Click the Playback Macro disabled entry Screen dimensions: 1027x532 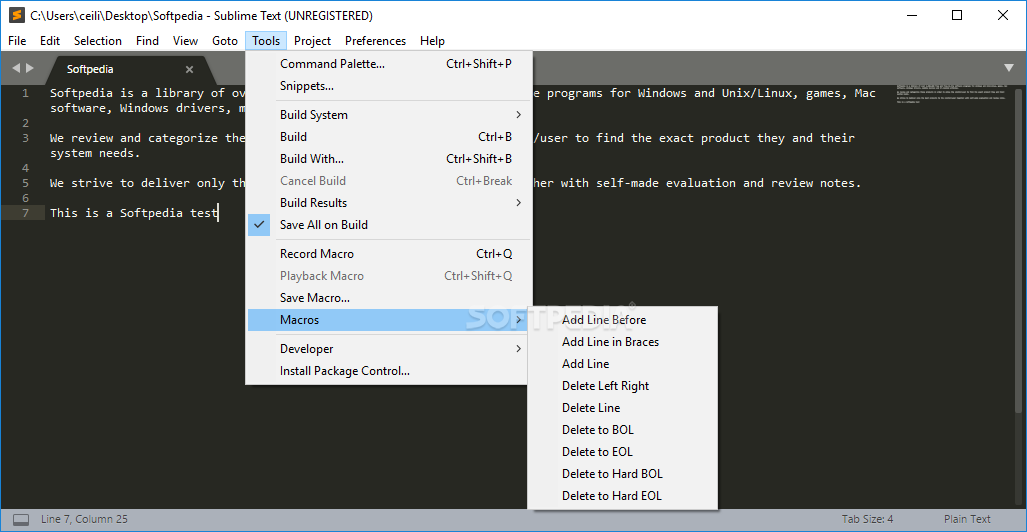point(389,276)
